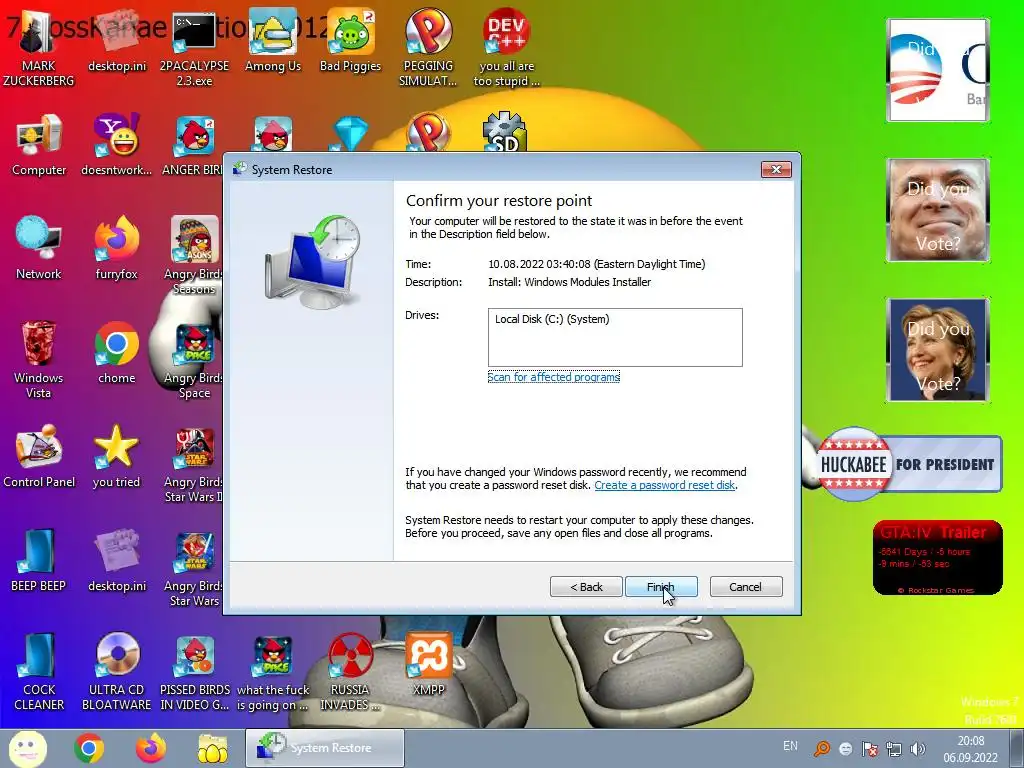This screenshot has height=768, width=1024.
Task: Open the Angry Birds Space desktop icon
Action: click(194, 360)
